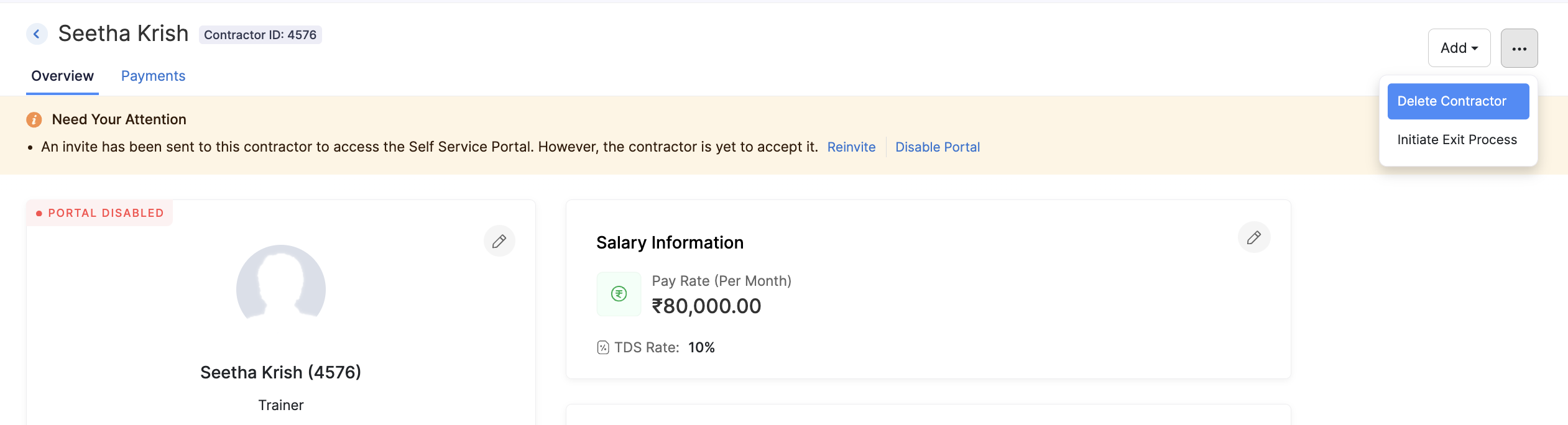Viewport: 1568px width, 425px height.
Task: Click the ₹80,000.00 pay rate amount
Action: click(706, 306)
